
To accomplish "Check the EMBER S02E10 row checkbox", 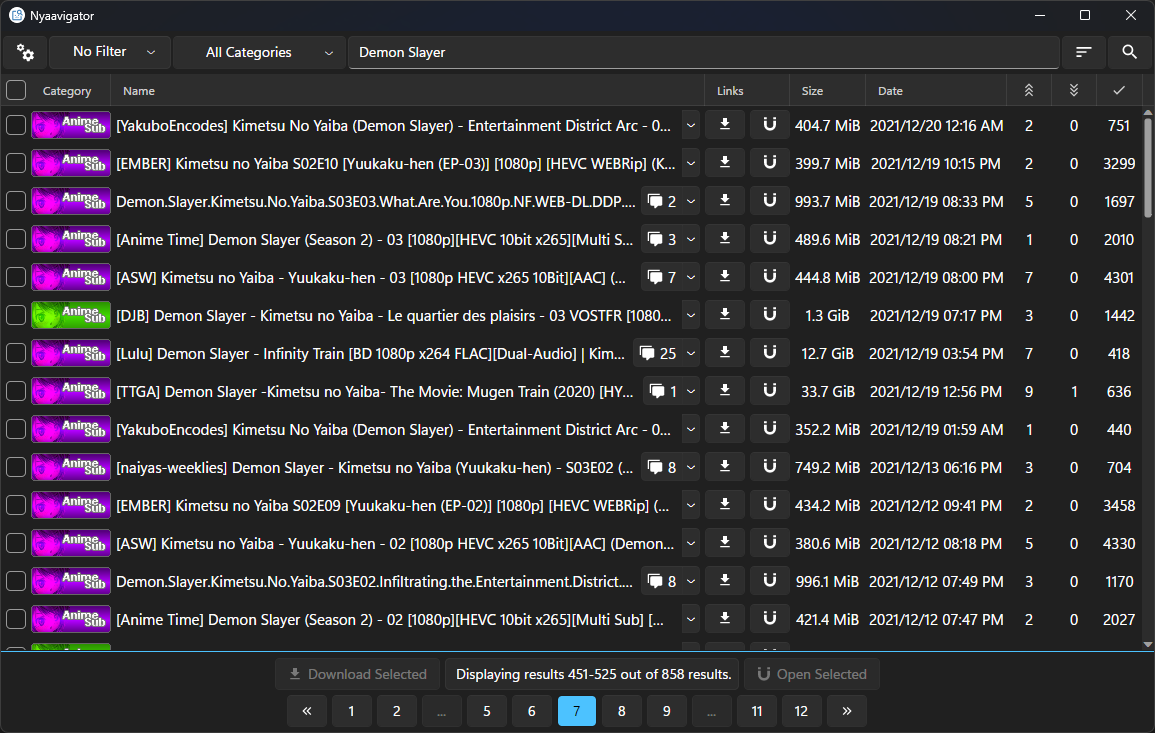I will click(x=16, y=164).
